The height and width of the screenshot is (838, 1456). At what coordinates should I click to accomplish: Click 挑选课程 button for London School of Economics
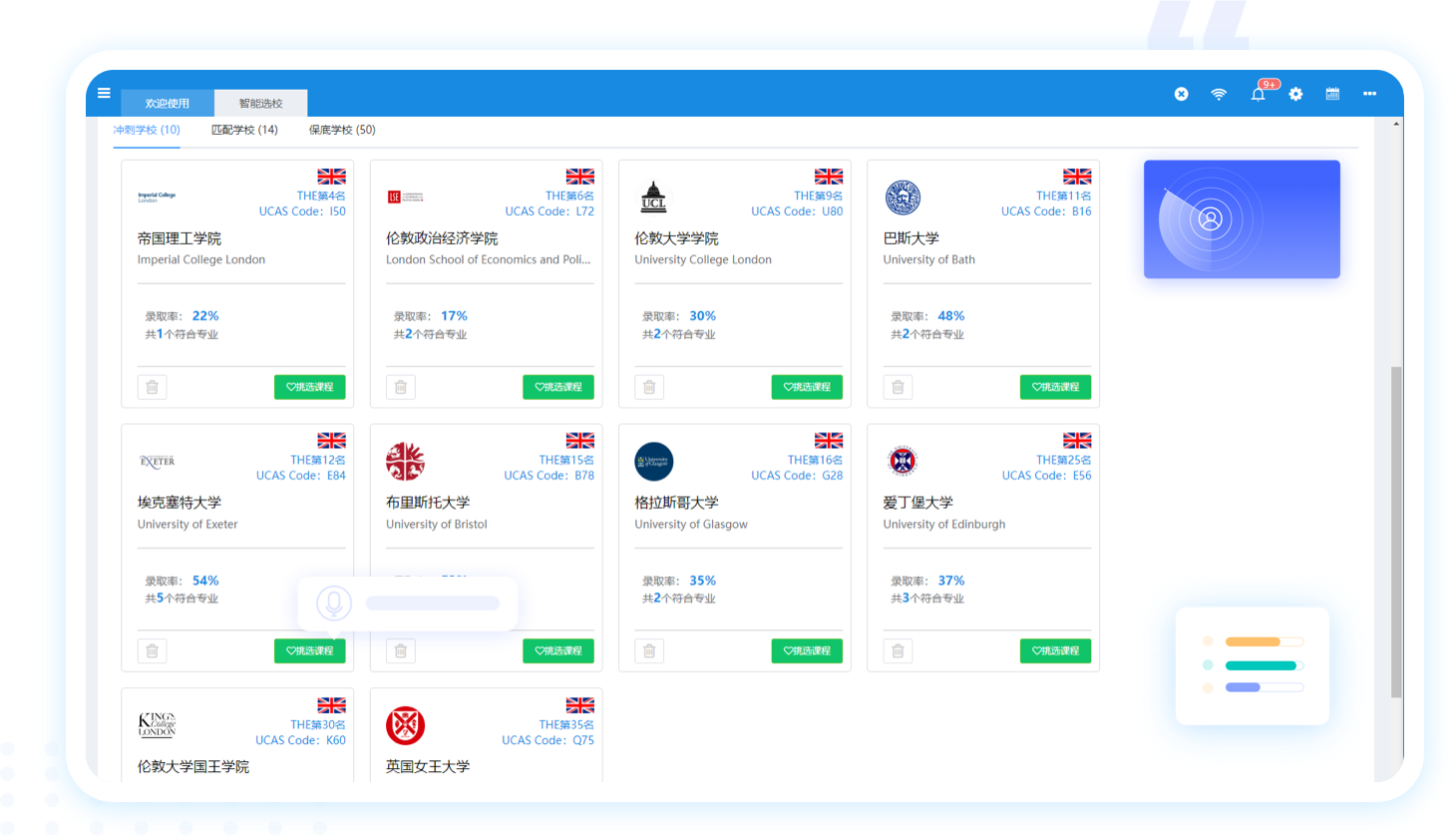point(558,387)
